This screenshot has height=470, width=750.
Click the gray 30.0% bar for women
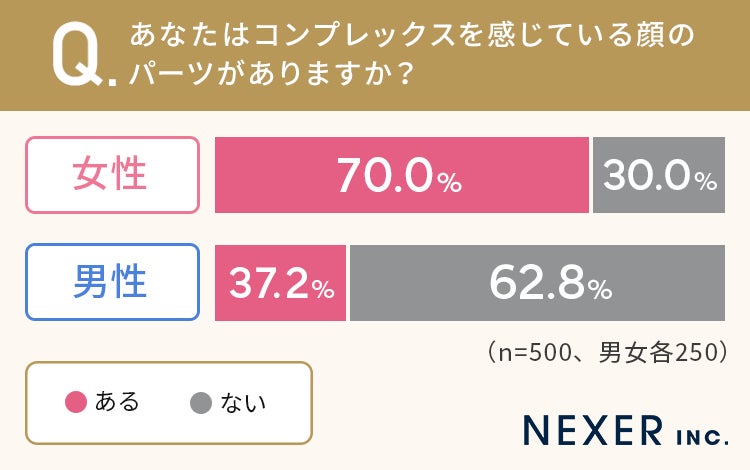659,175
